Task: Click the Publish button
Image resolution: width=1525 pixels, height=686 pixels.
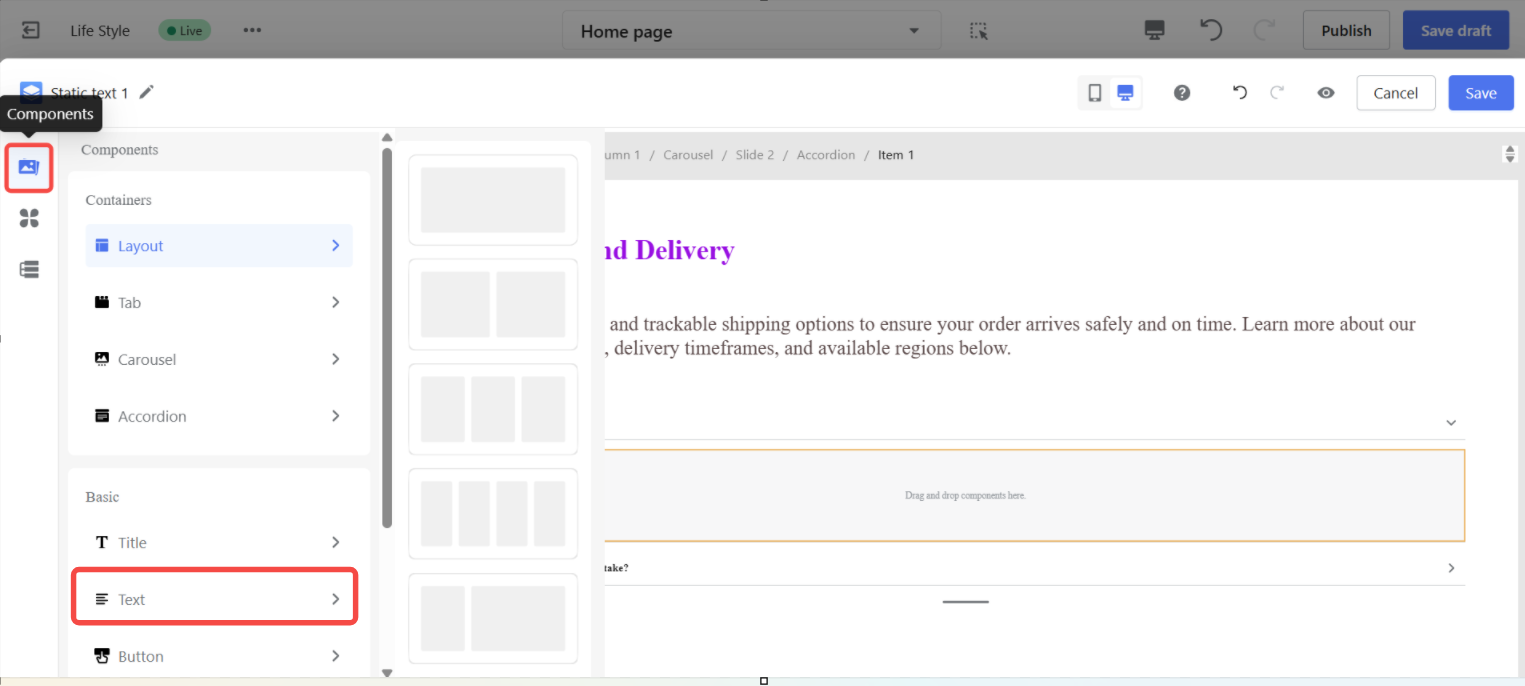Action: pos(1346,30)
